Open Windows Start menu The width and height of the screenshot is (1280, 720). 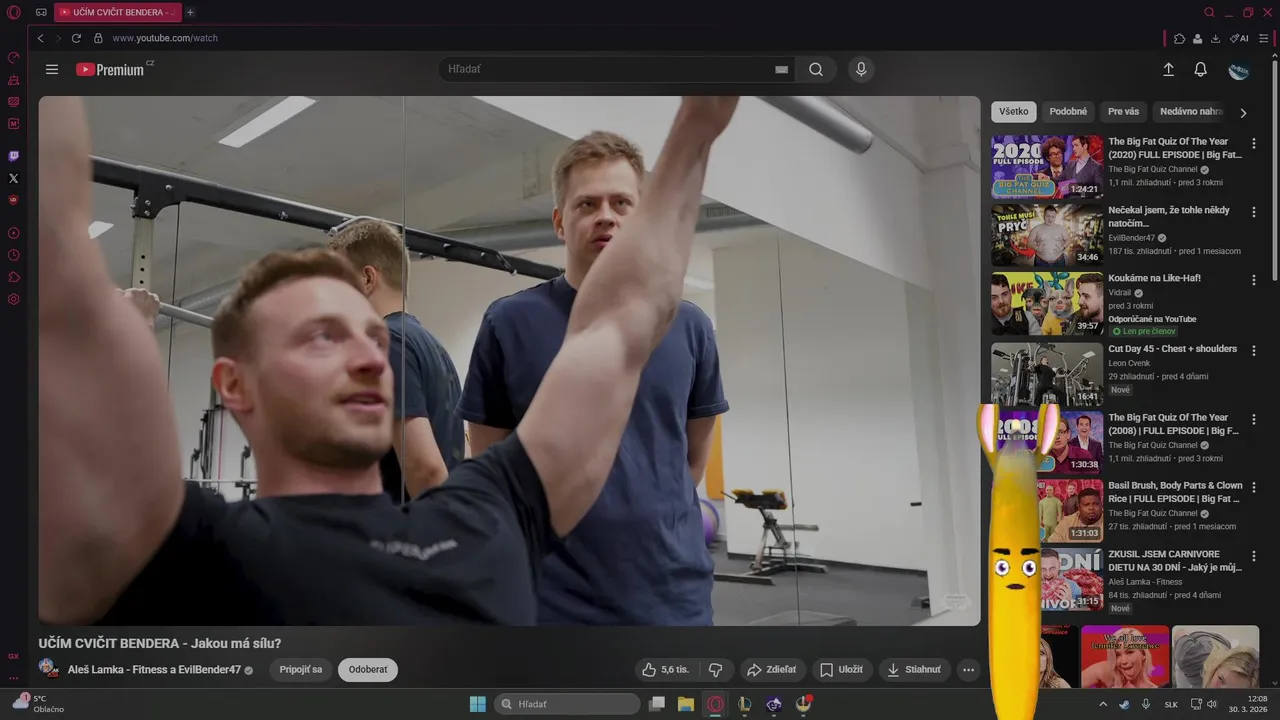tap(478, 704)
